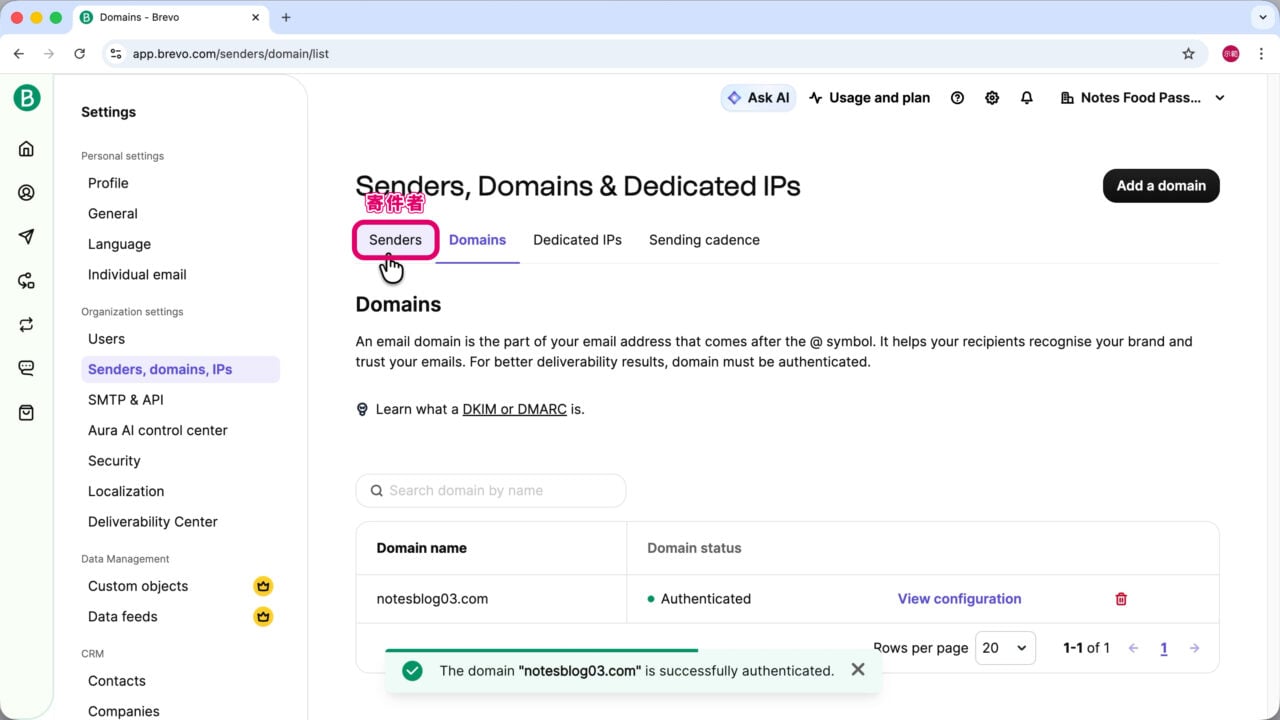
Task: Go to the previous page of domains
Action: click(x=1133, y=648)
